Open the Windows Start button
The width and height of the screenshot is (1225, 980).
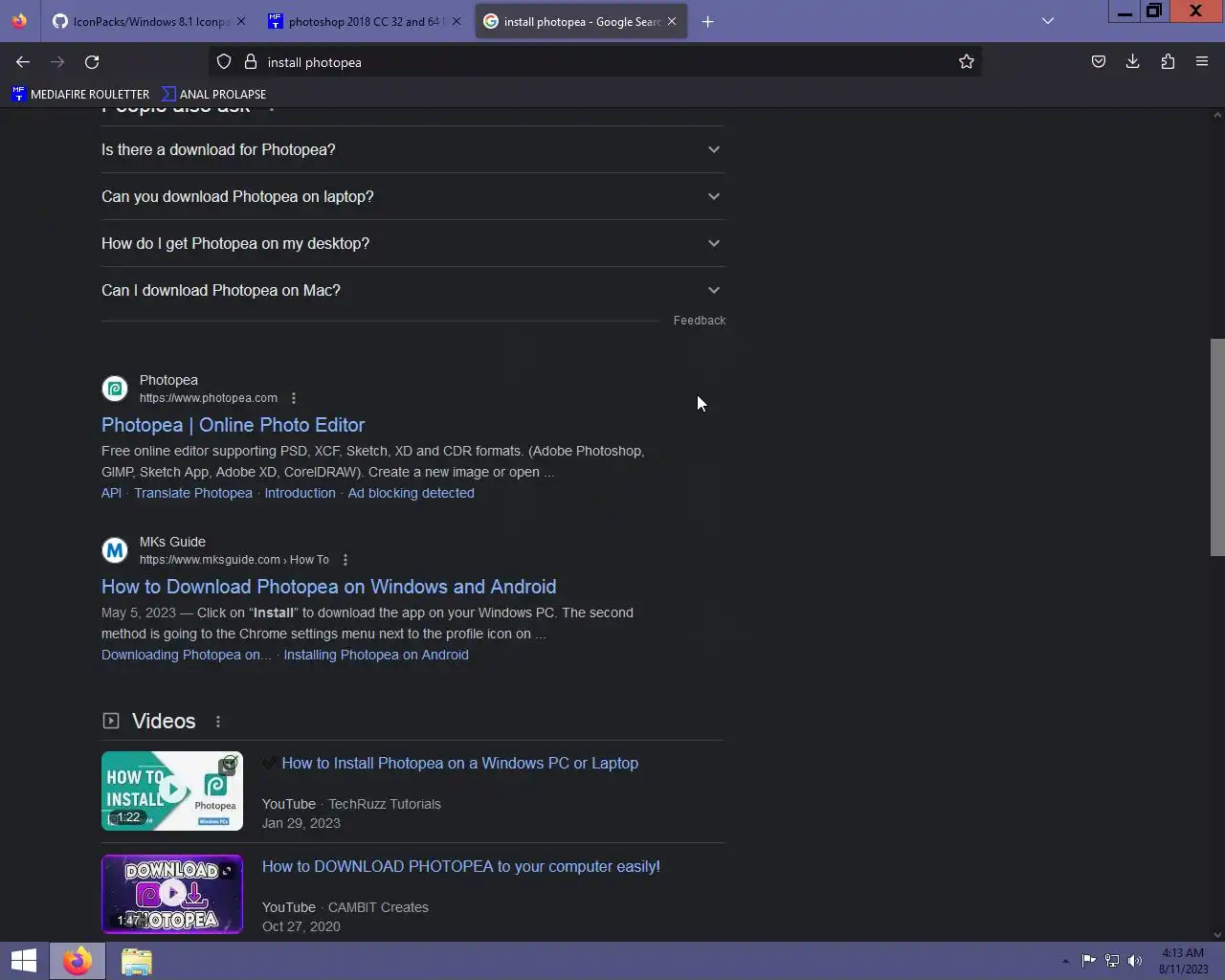point(24,961)
